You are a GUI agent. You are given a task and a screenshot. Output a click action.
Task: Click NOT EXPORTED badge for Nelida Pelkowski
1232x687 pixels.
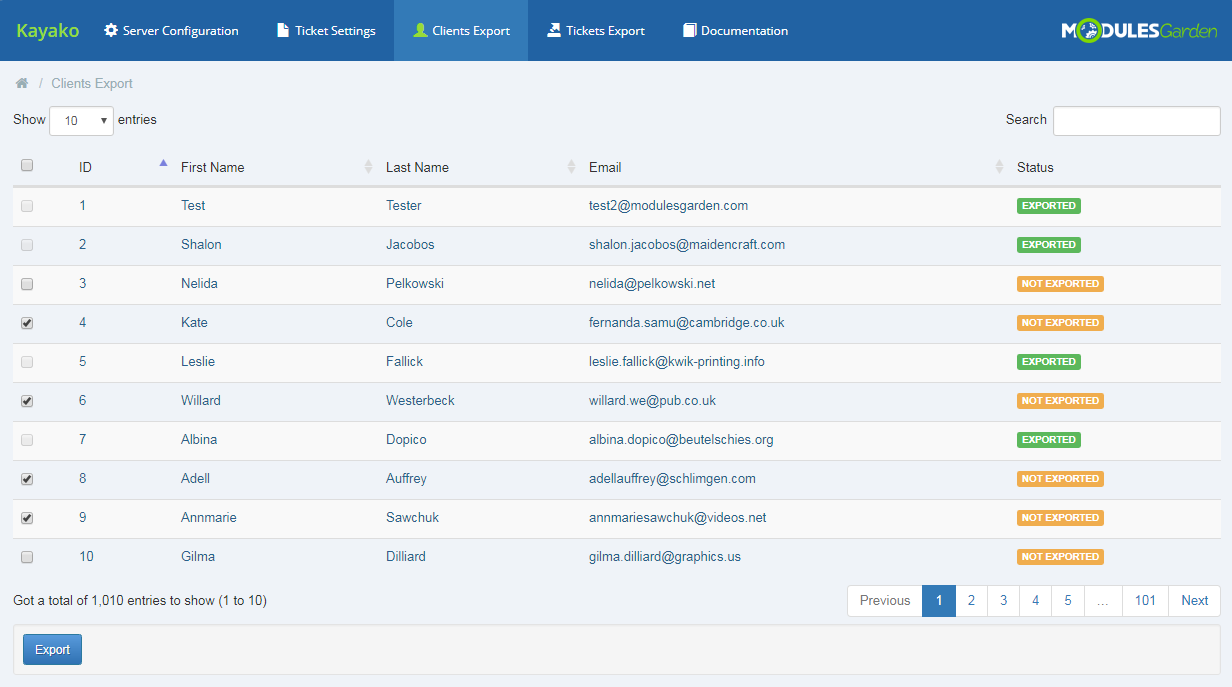point(1060,284)
